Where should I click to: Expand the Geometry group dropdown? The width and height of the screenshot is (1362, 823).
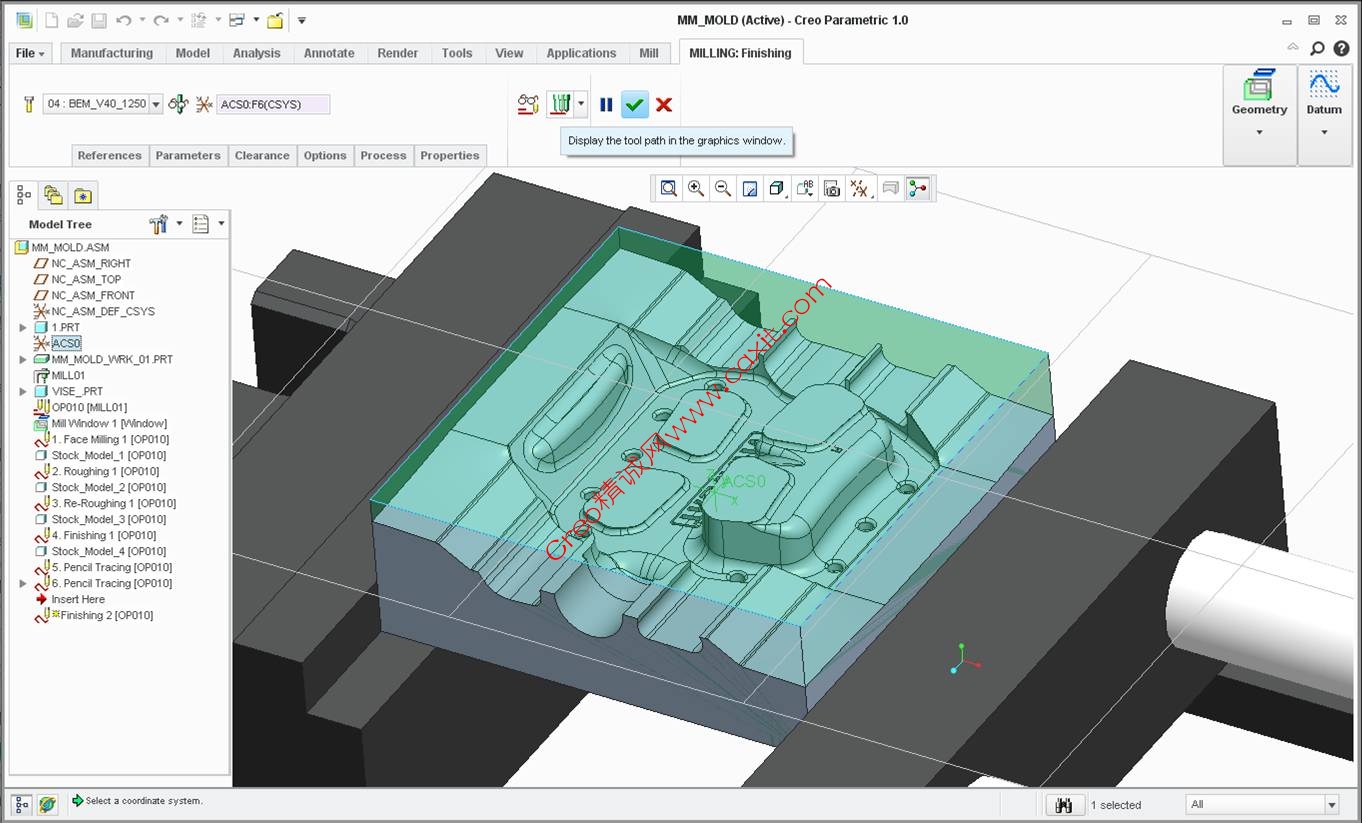click(x=1259, y=132)
